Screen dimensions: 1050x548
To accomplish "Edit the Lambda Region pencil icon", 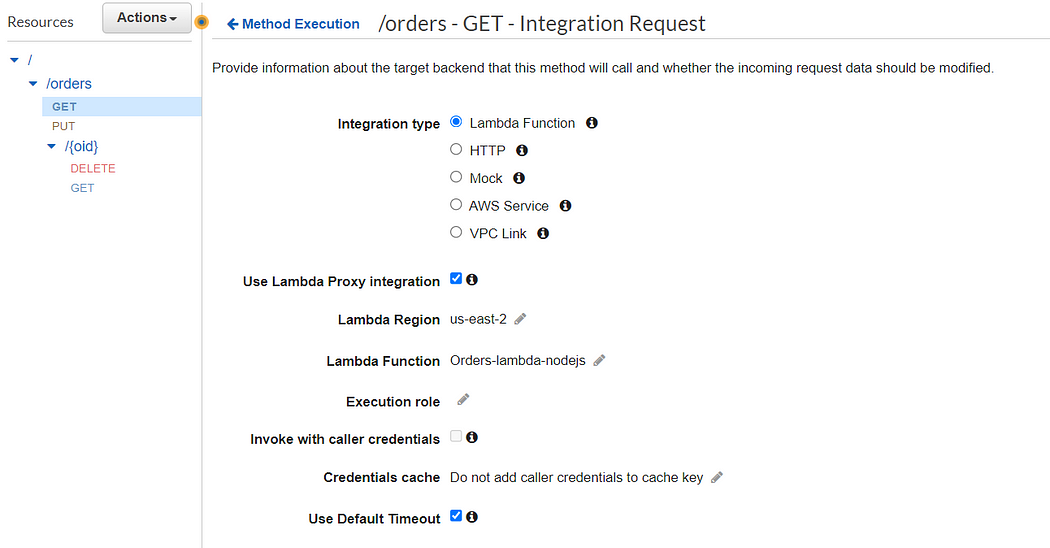I will (520, 319).
